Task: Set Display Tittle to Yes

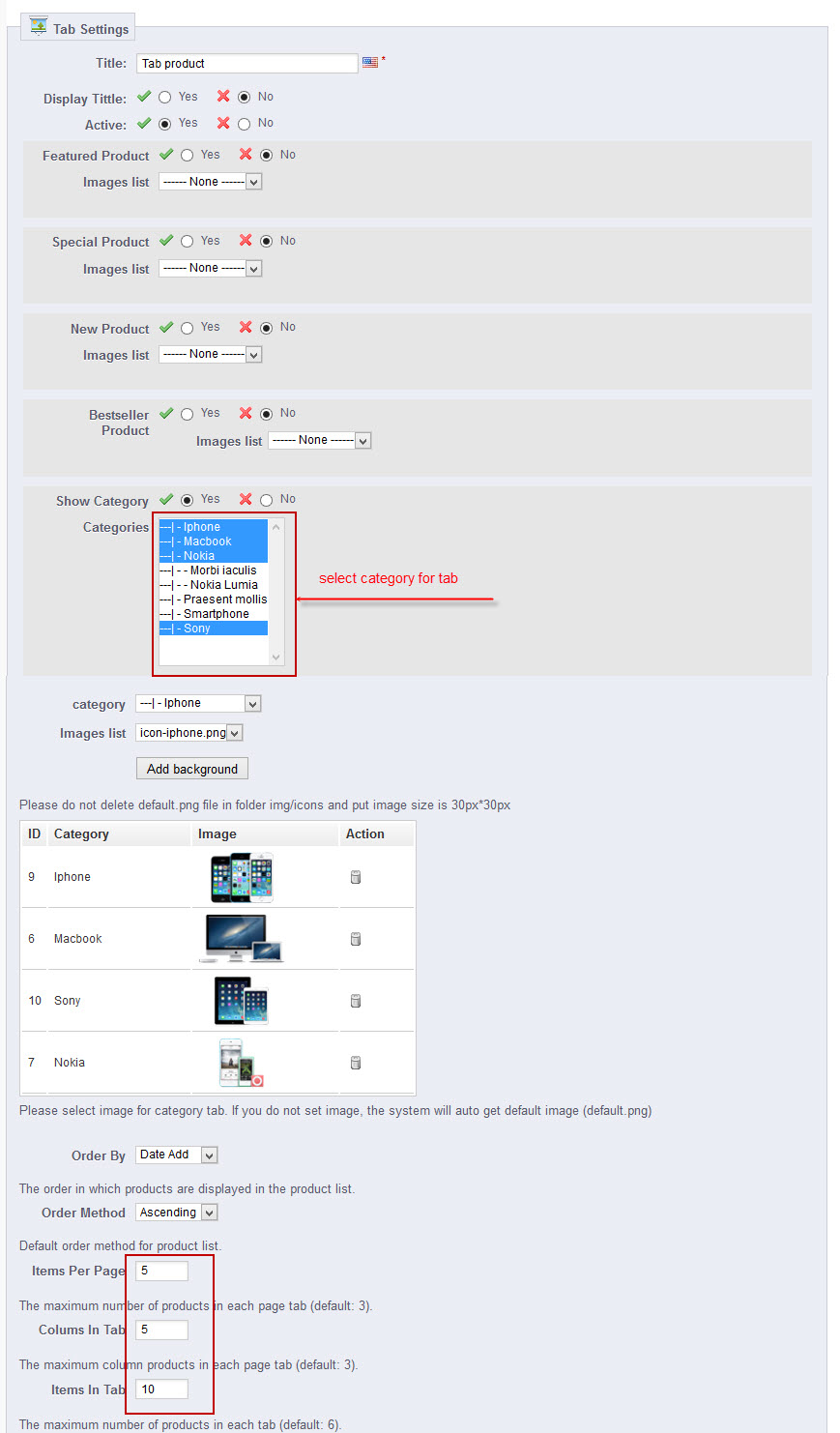Action: 165,97
